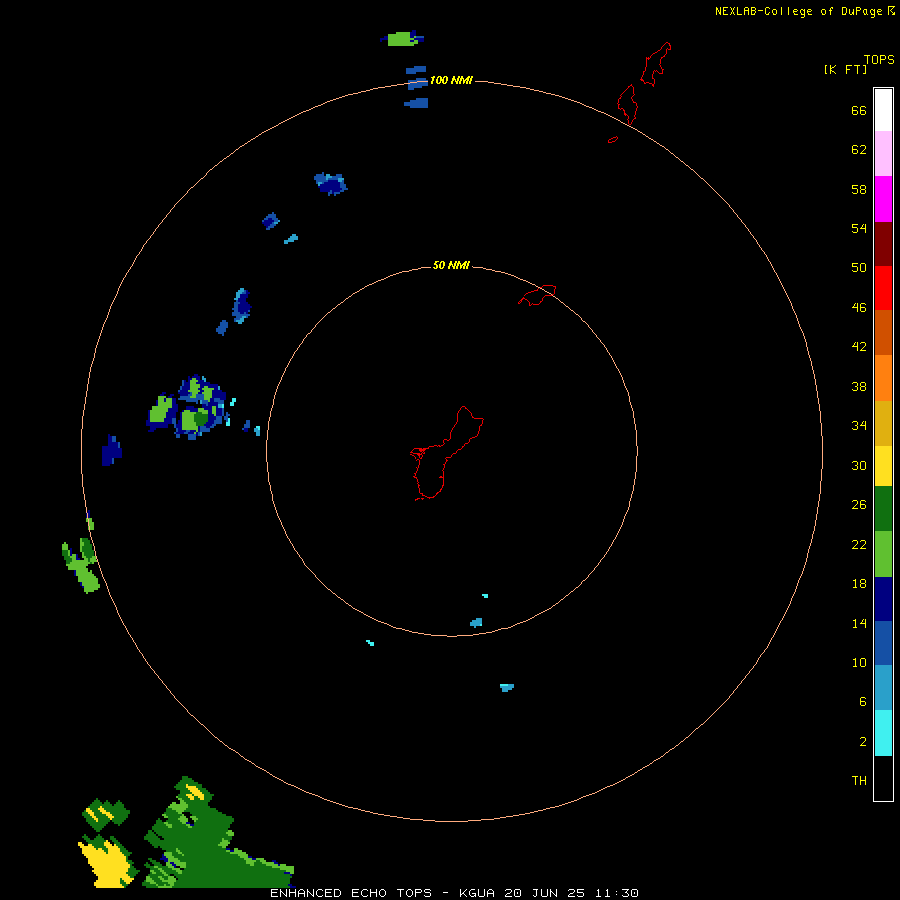Click the 50 NMI range ring label
Screen dimensions: 900x900
pos(451,265)
